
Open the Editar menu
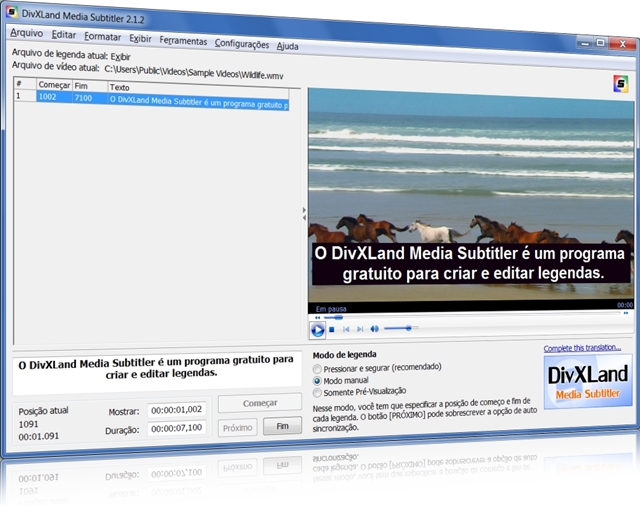(x=64, y=35)
